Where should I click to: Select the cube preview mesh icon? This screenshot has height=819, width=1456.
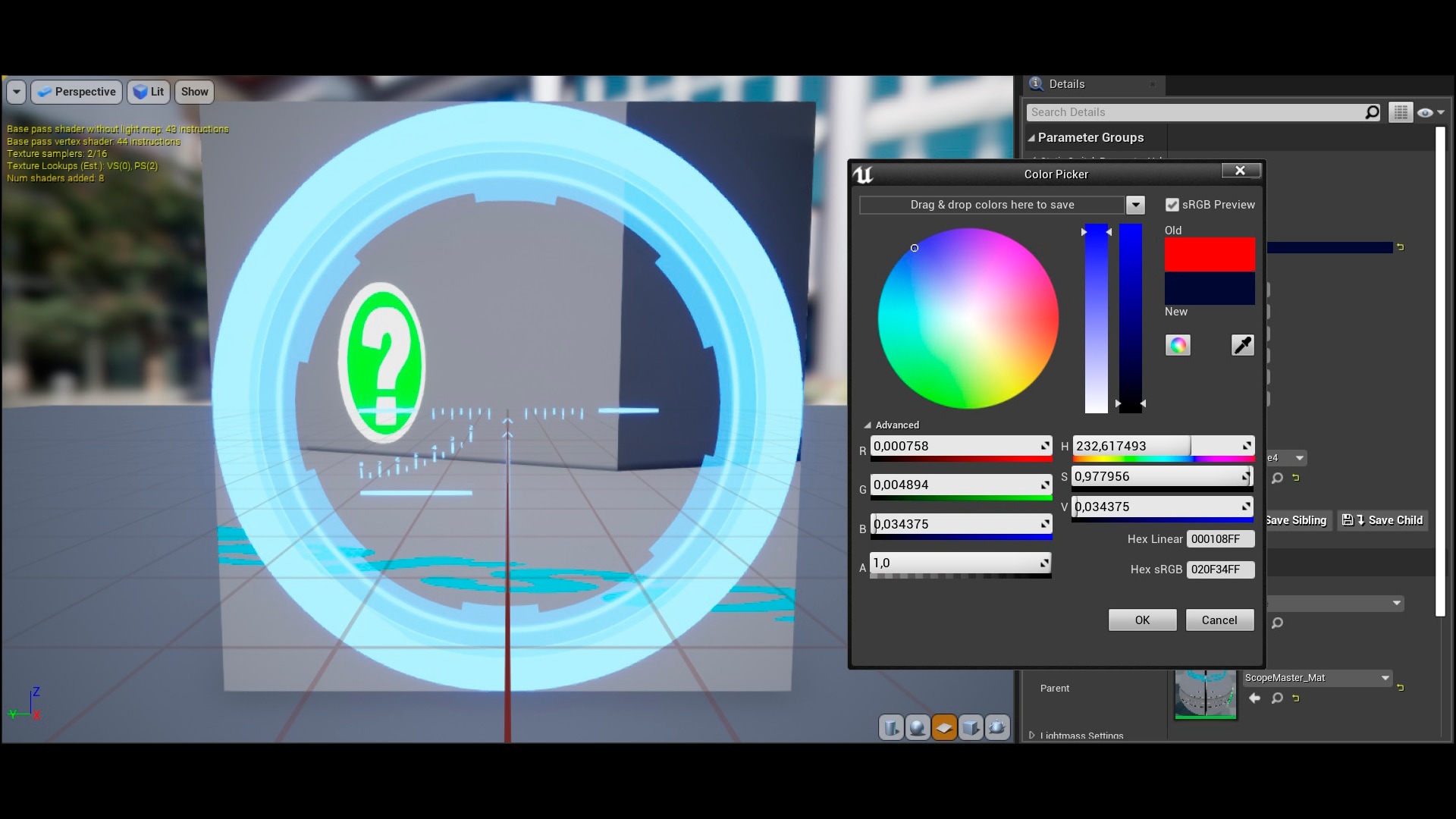click(x=971, y=726)
